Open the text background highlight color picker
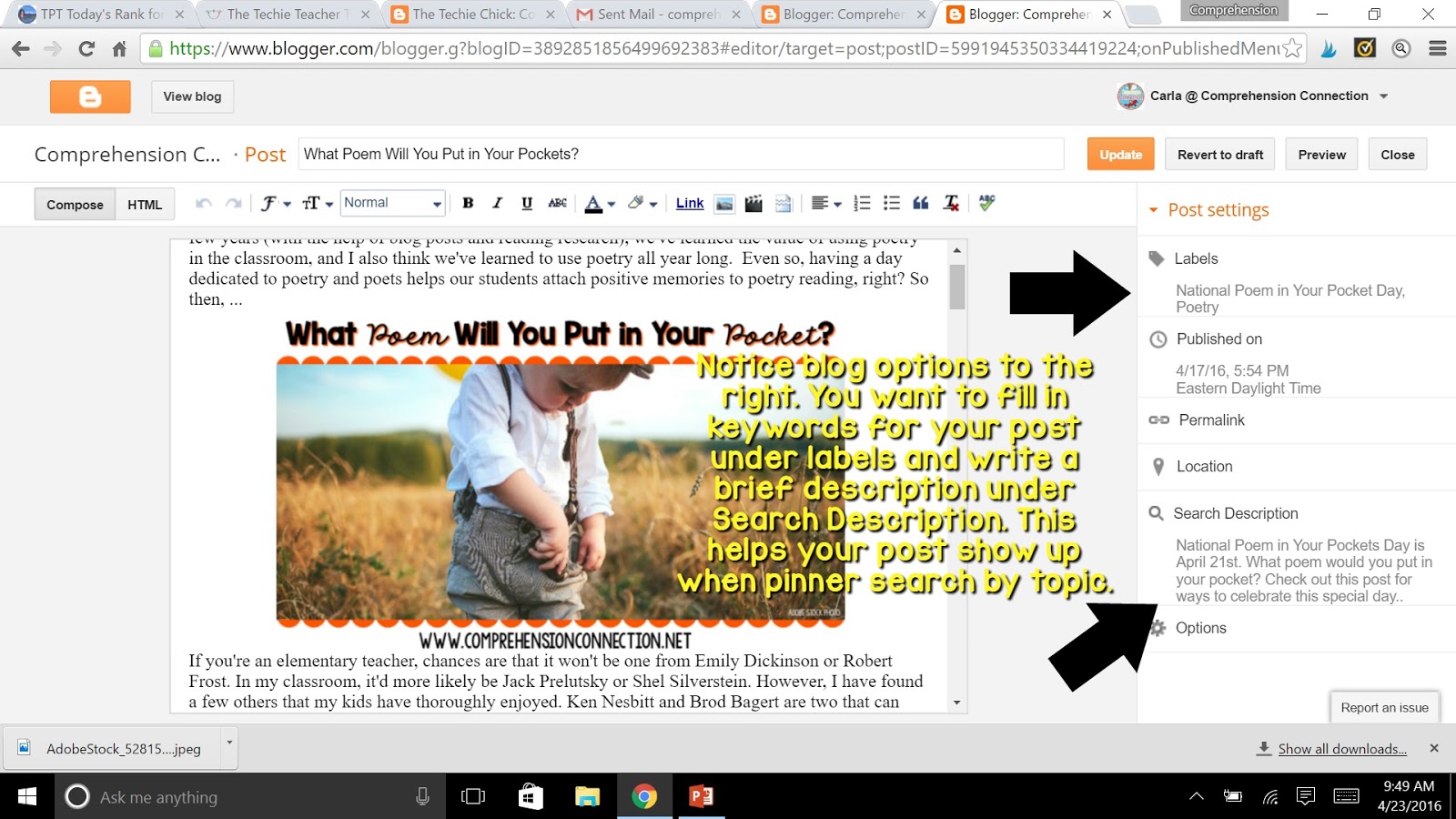Image resolution: width=1456 pixels, height=819 pixels. [642, 204]
